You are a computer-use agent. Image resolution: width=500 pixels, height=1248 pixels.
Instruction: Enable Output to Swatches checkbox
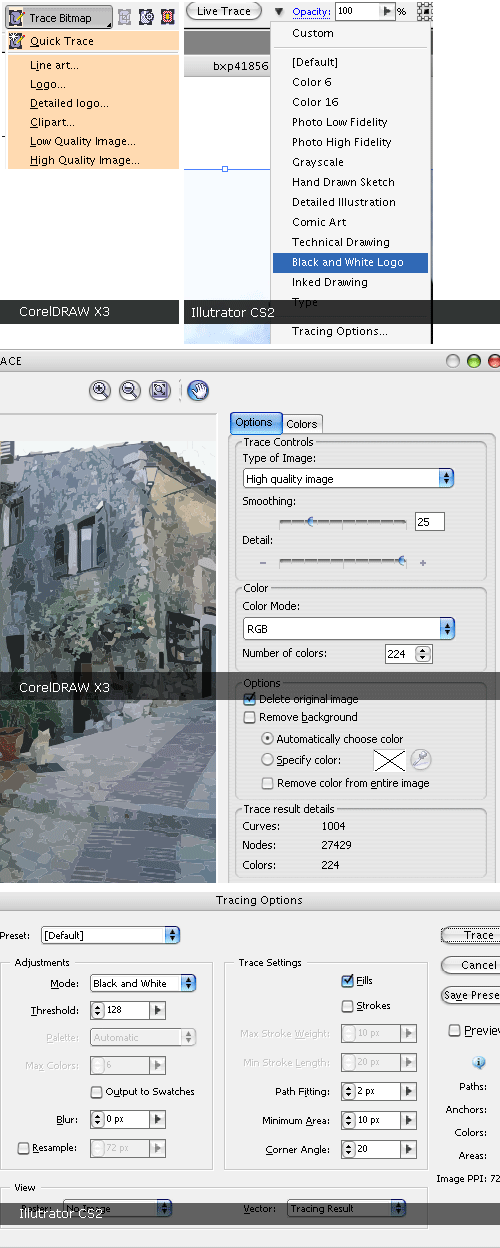point(96,1091)
